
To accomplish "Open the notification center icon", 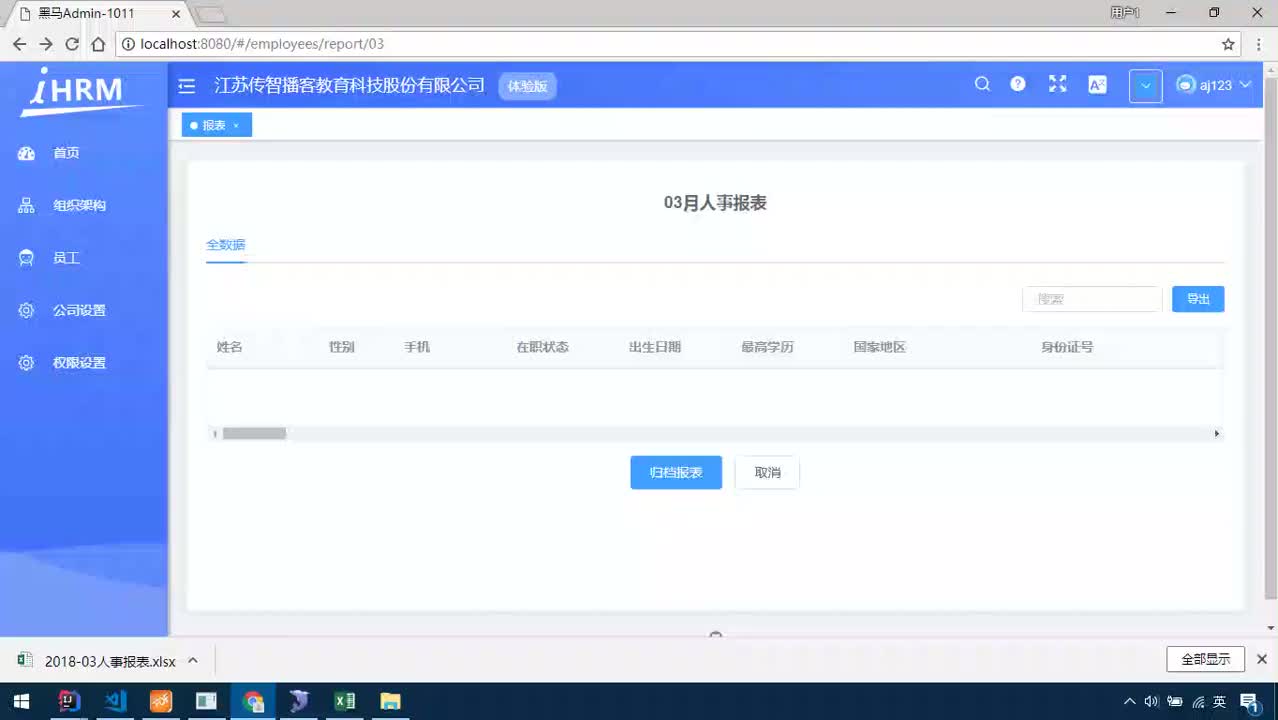I will (1250, 701).
